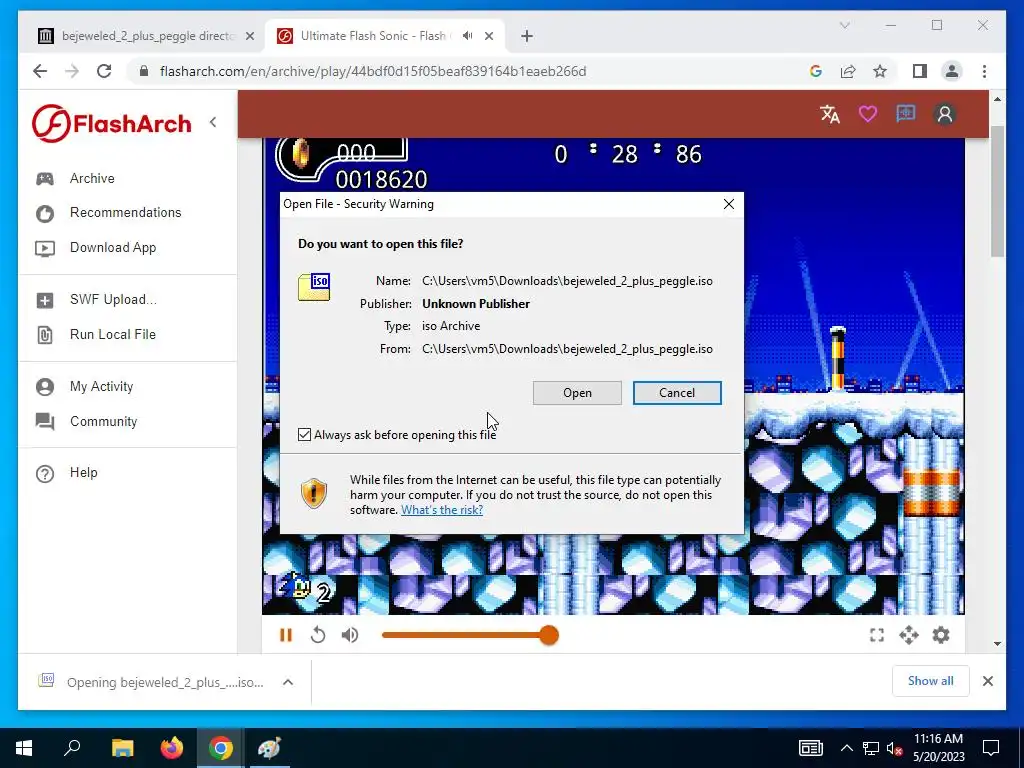Image resolution: width=1024 pixels, height=768 pixels.
Task: Bookmark this page with the star
Action: click(880, 71)
